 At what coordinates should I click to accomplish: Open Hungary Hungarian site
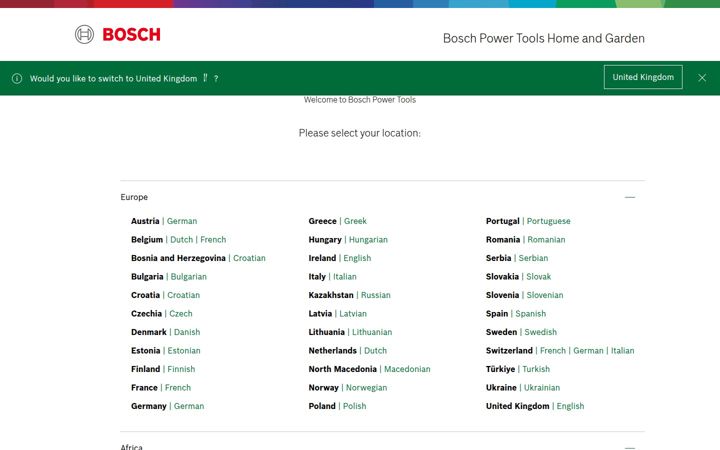click(x=368, y=240)
